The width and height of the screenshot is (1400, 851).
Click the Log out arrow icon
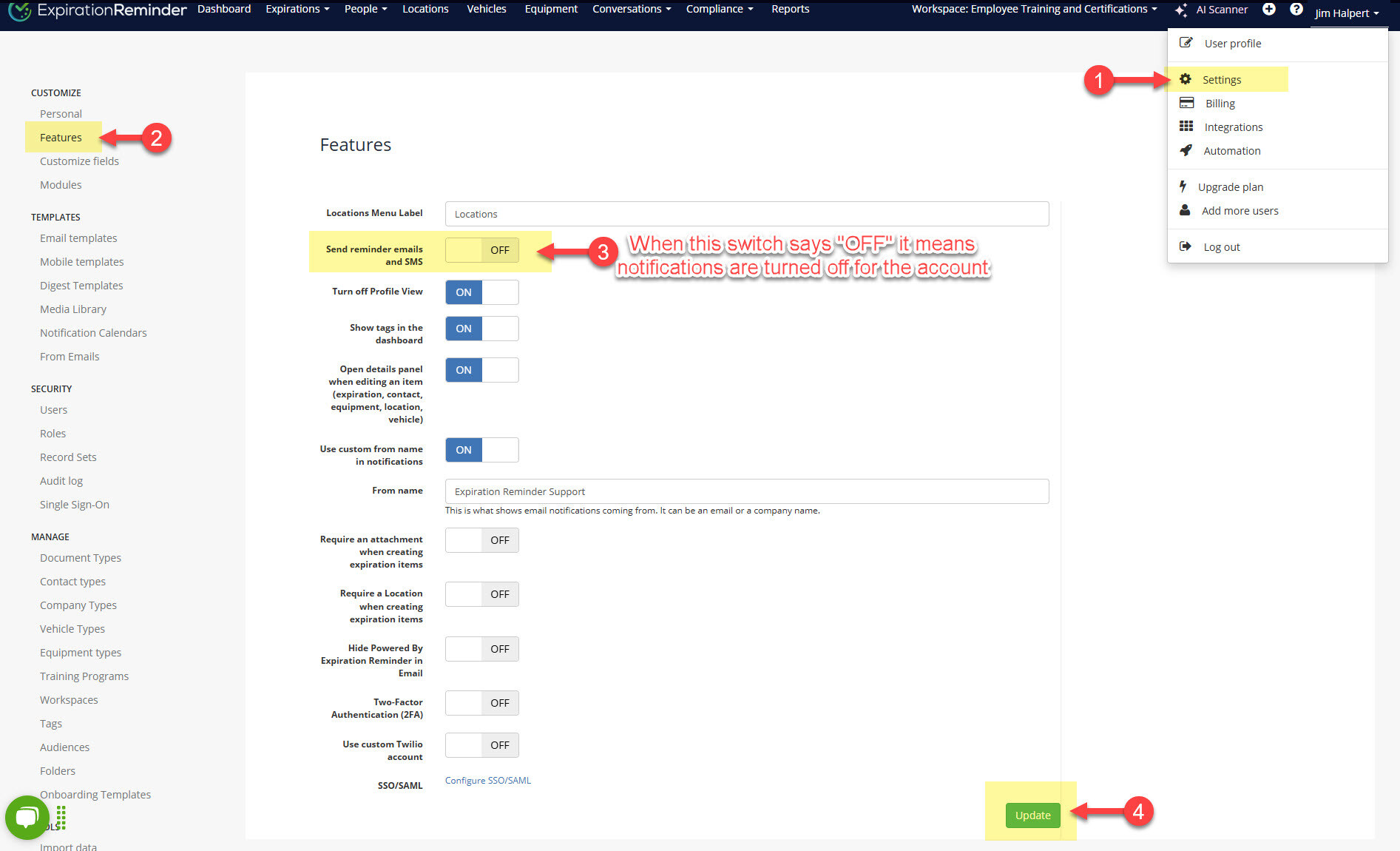[1186, 246]
